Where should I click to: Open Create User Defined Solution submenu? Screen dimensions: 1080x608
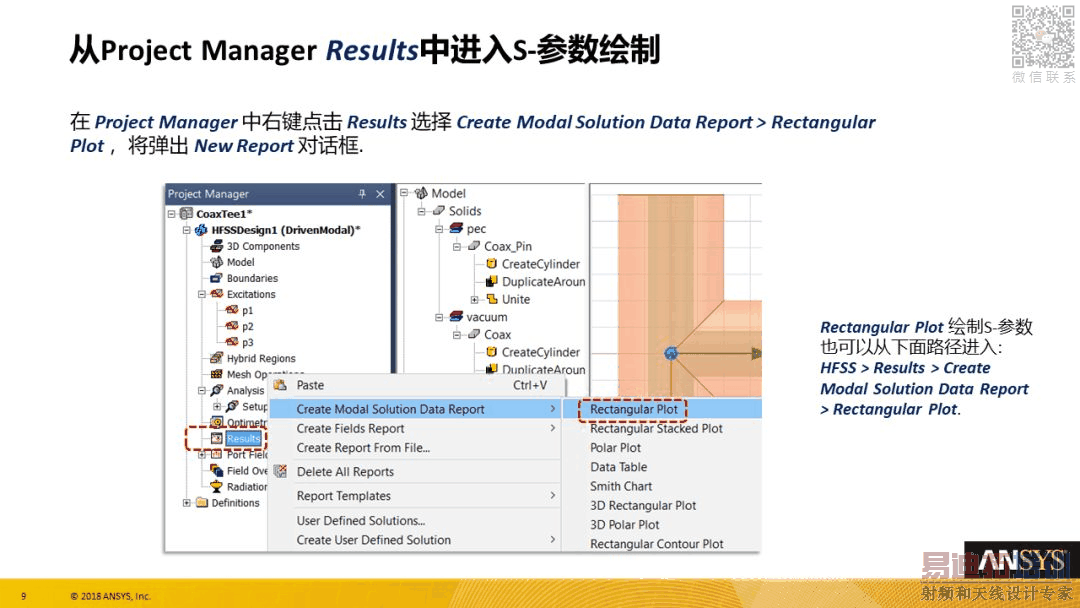[x=415, y=540]
